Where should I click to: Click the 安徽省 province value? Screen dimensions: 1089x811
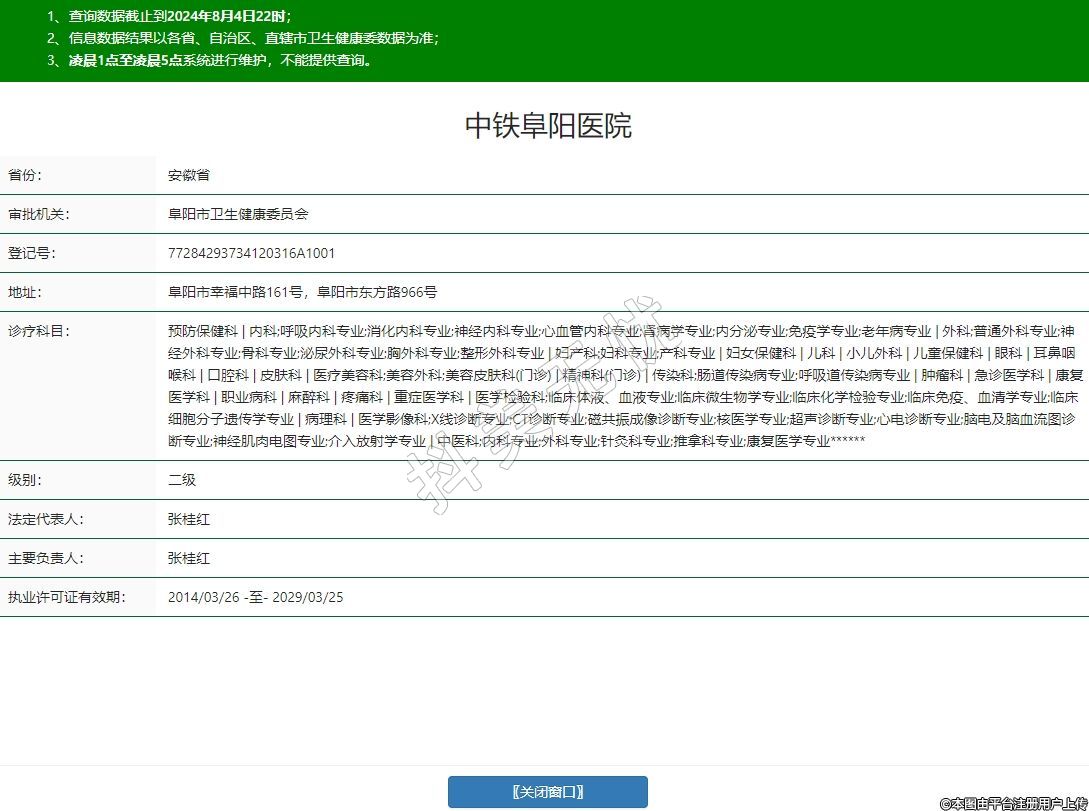(188, 175)
